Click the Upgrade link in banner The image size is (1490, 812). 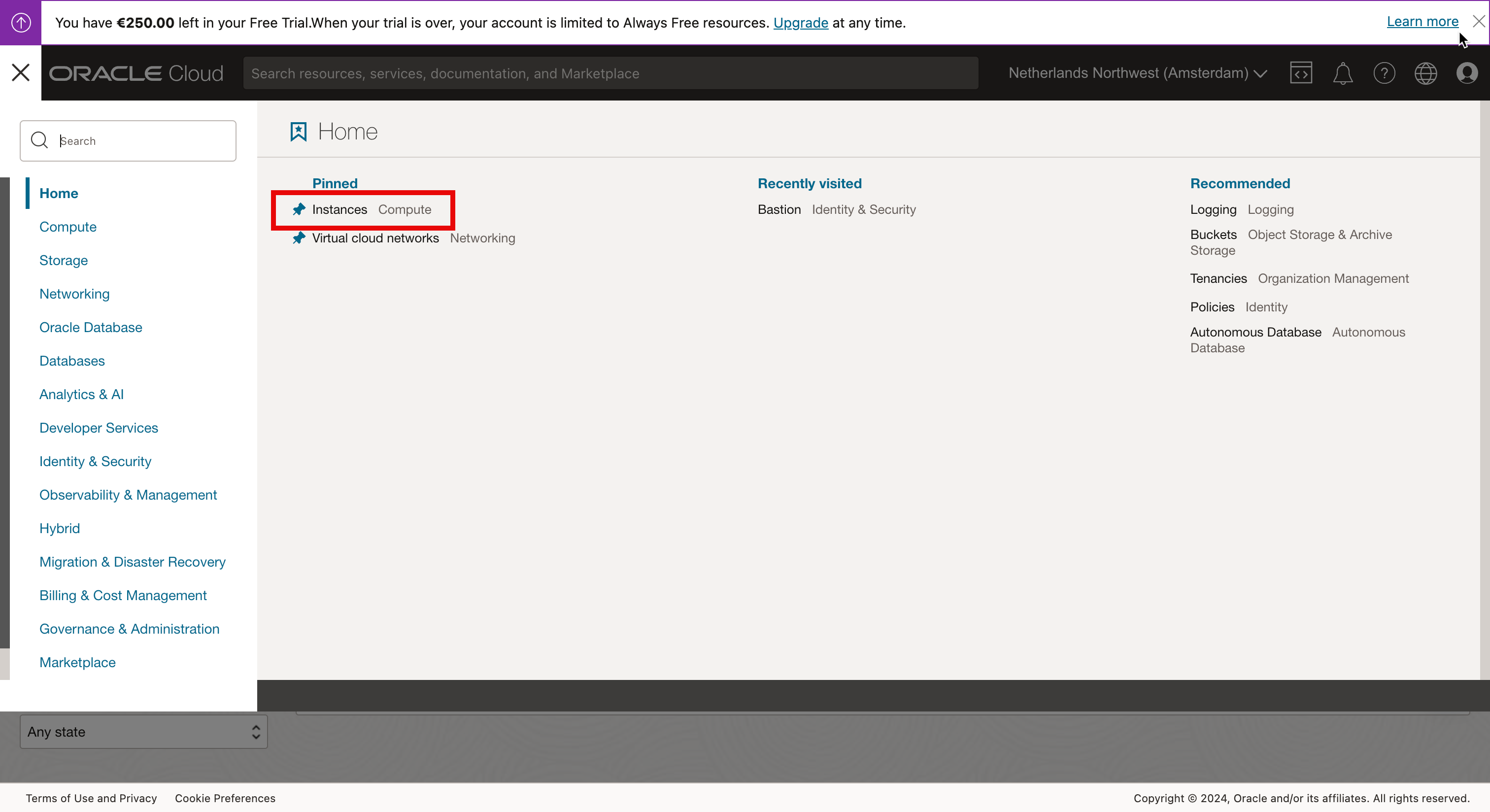[x=801, y=23]
